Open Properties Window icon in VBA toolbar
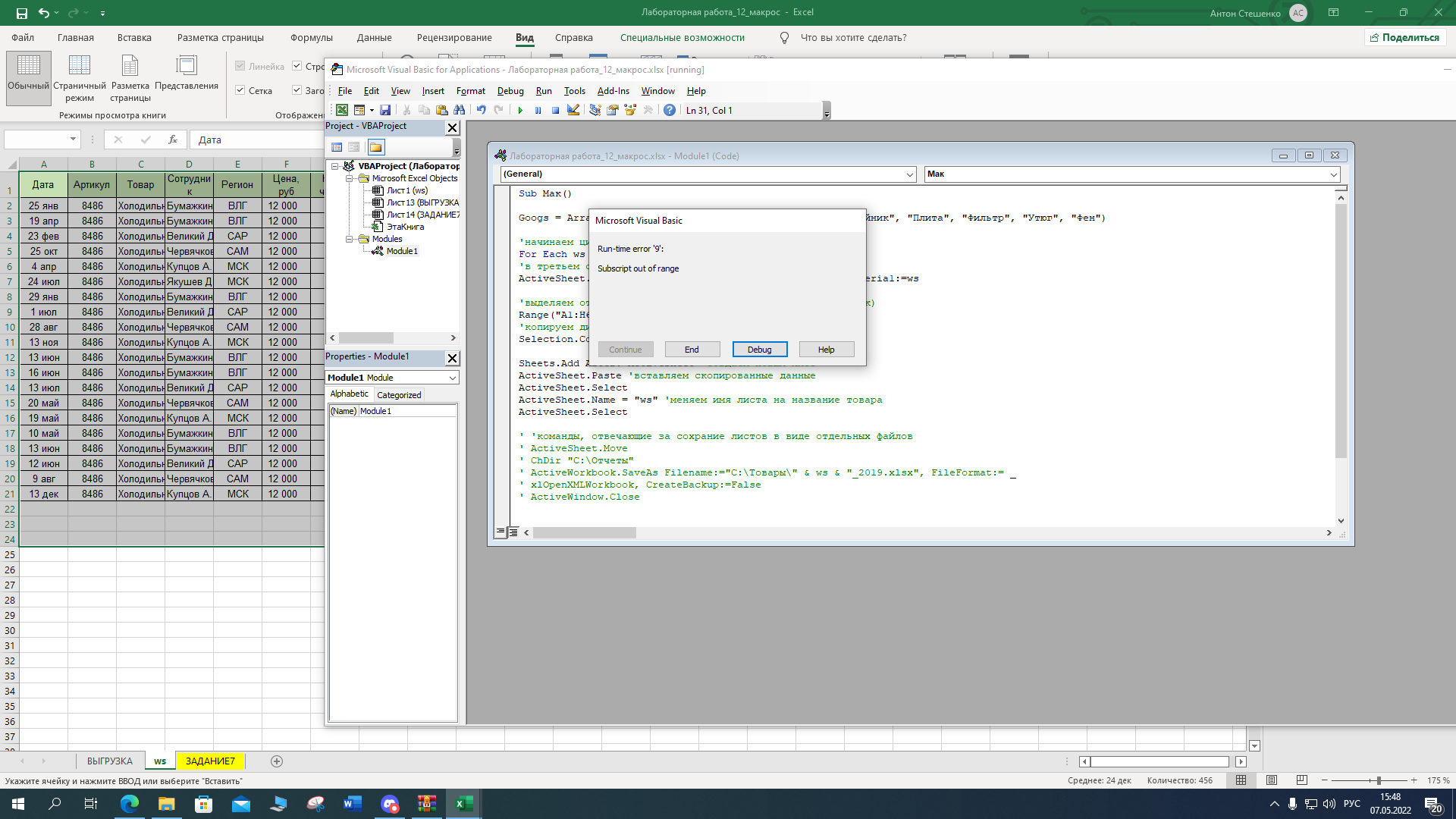 [x=613, y=110]
